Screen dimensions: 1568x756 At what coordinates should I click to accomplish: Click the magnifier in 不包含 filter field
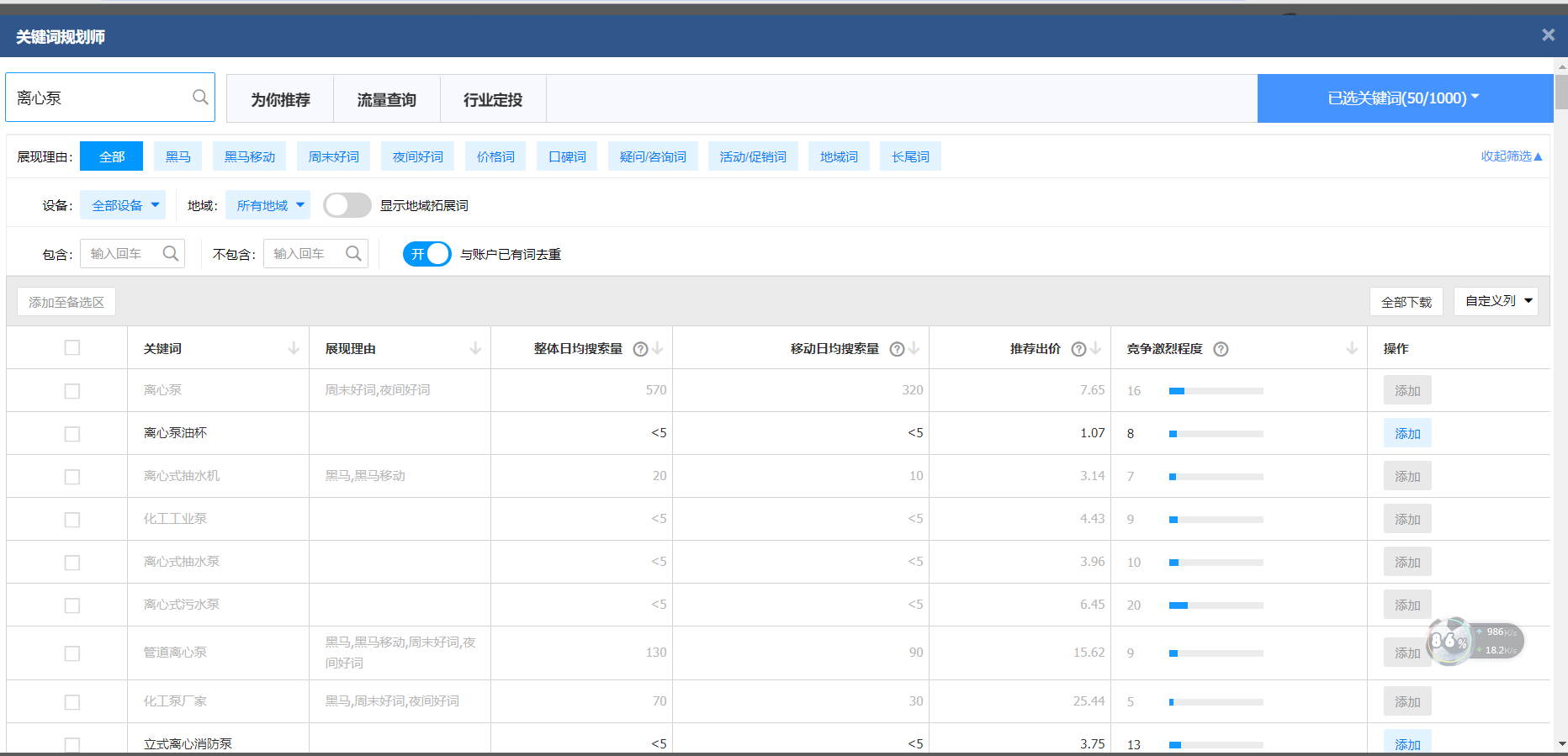[354, 253]
